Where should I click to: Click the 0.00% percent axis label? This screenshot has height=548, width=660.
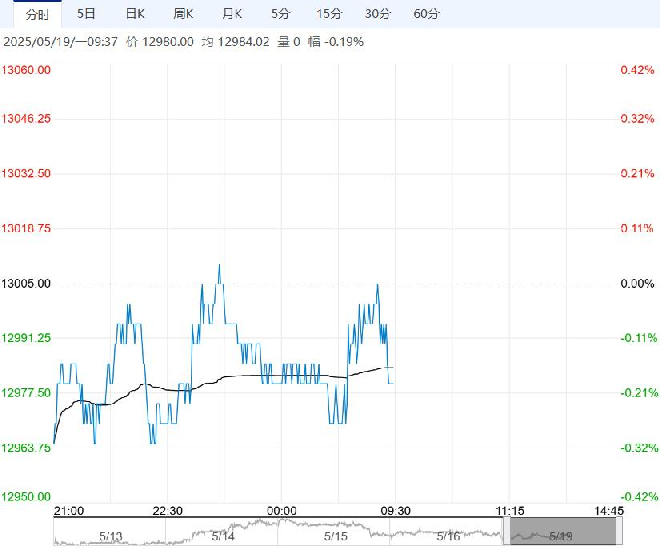click(637, 284)
